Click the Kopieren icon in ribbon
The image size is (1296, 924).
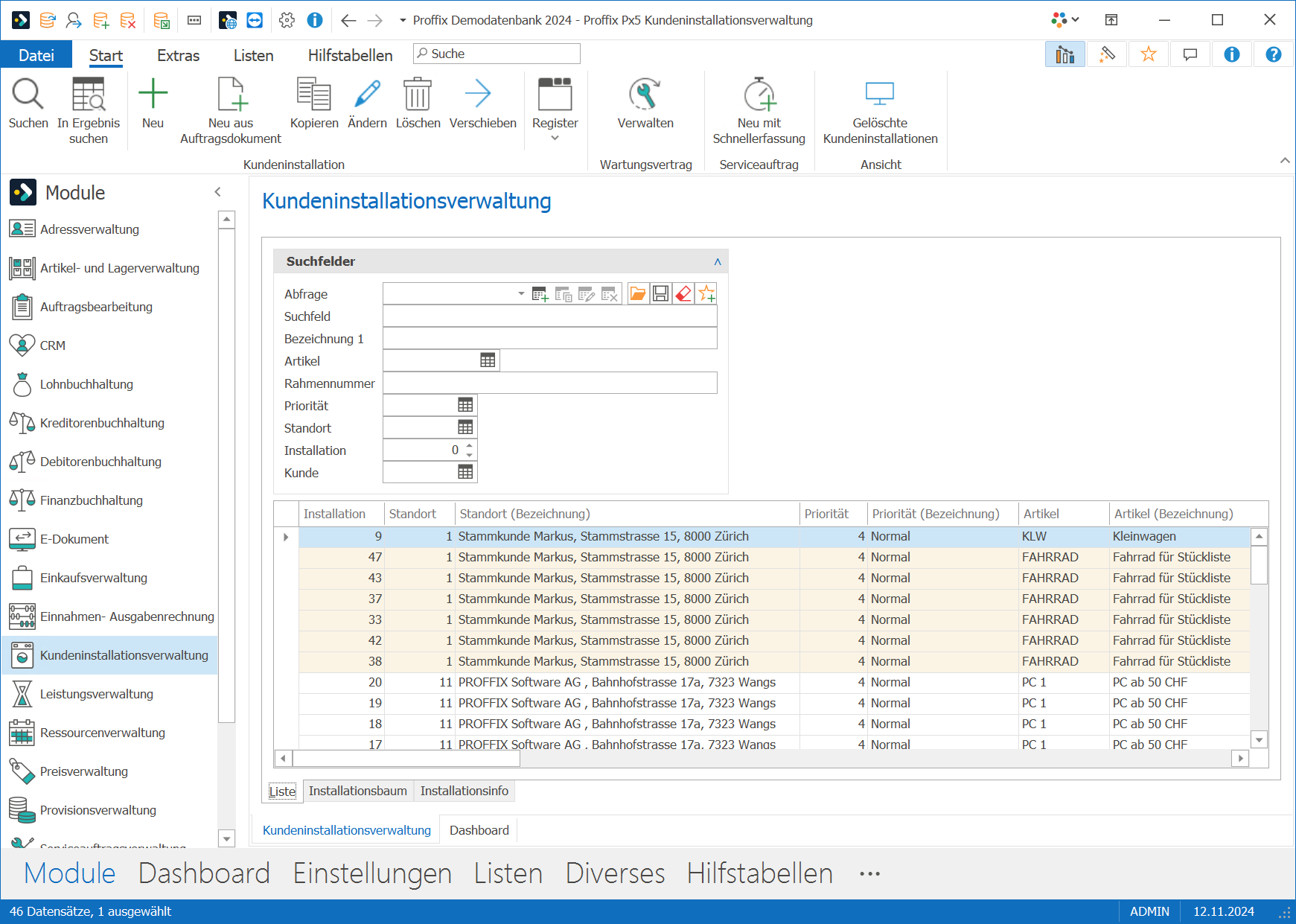313,94
